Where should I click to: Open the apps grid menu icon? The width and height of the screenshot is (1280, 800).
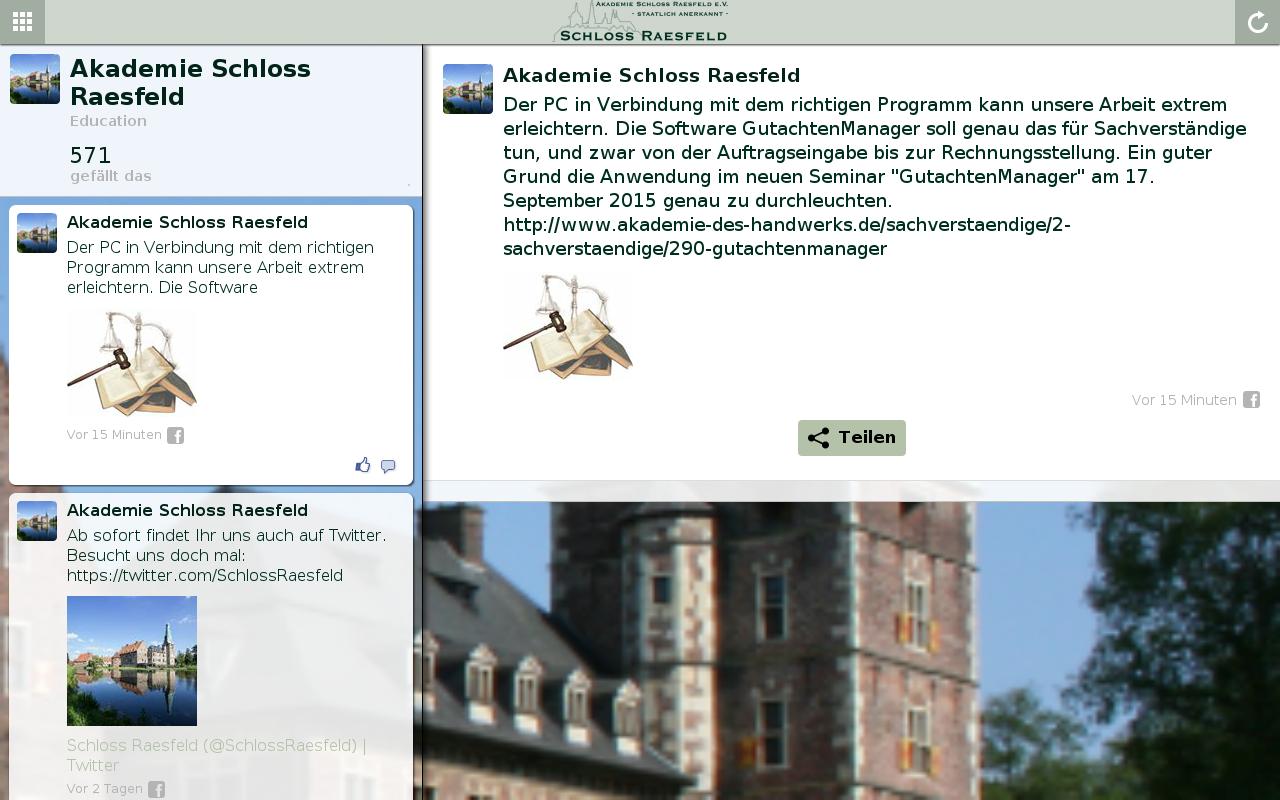(22, 21)
